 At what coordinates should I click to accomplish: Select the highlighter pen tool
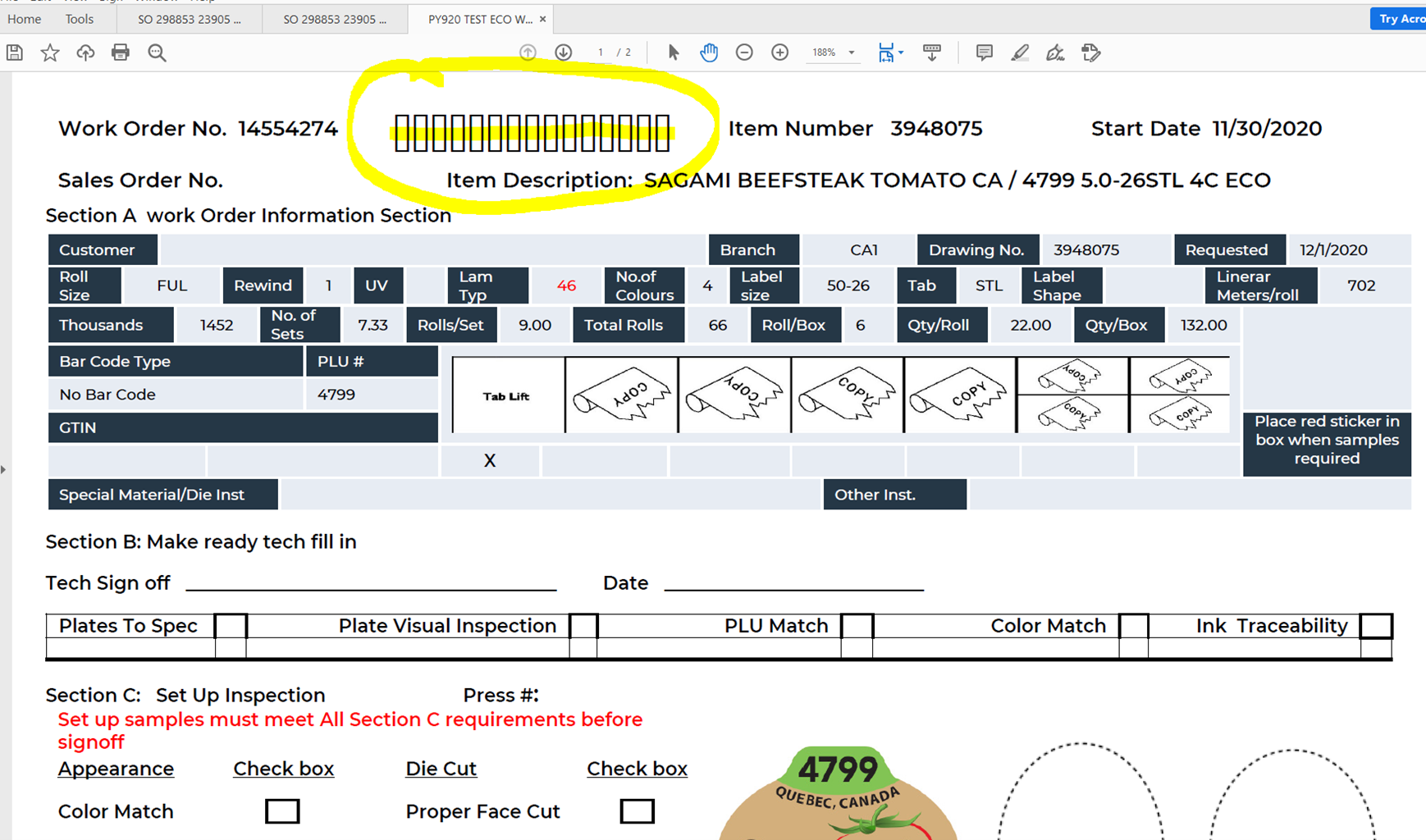[x=1020, y=52]
